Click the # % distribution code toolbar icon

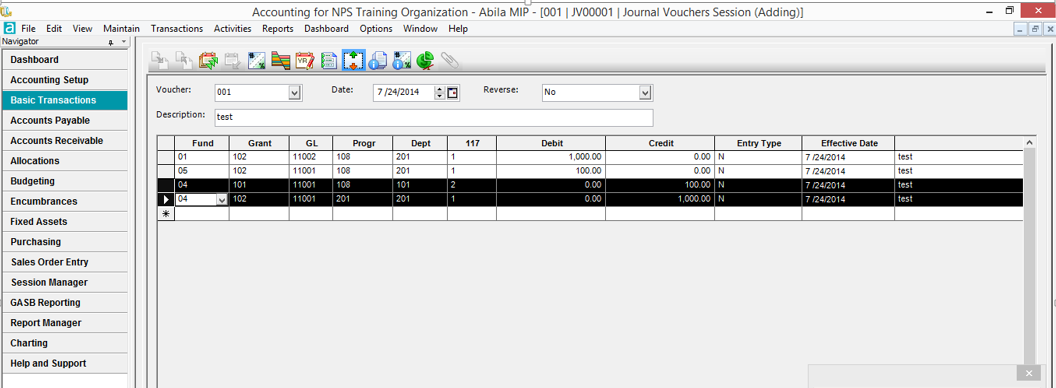[257, 61]
